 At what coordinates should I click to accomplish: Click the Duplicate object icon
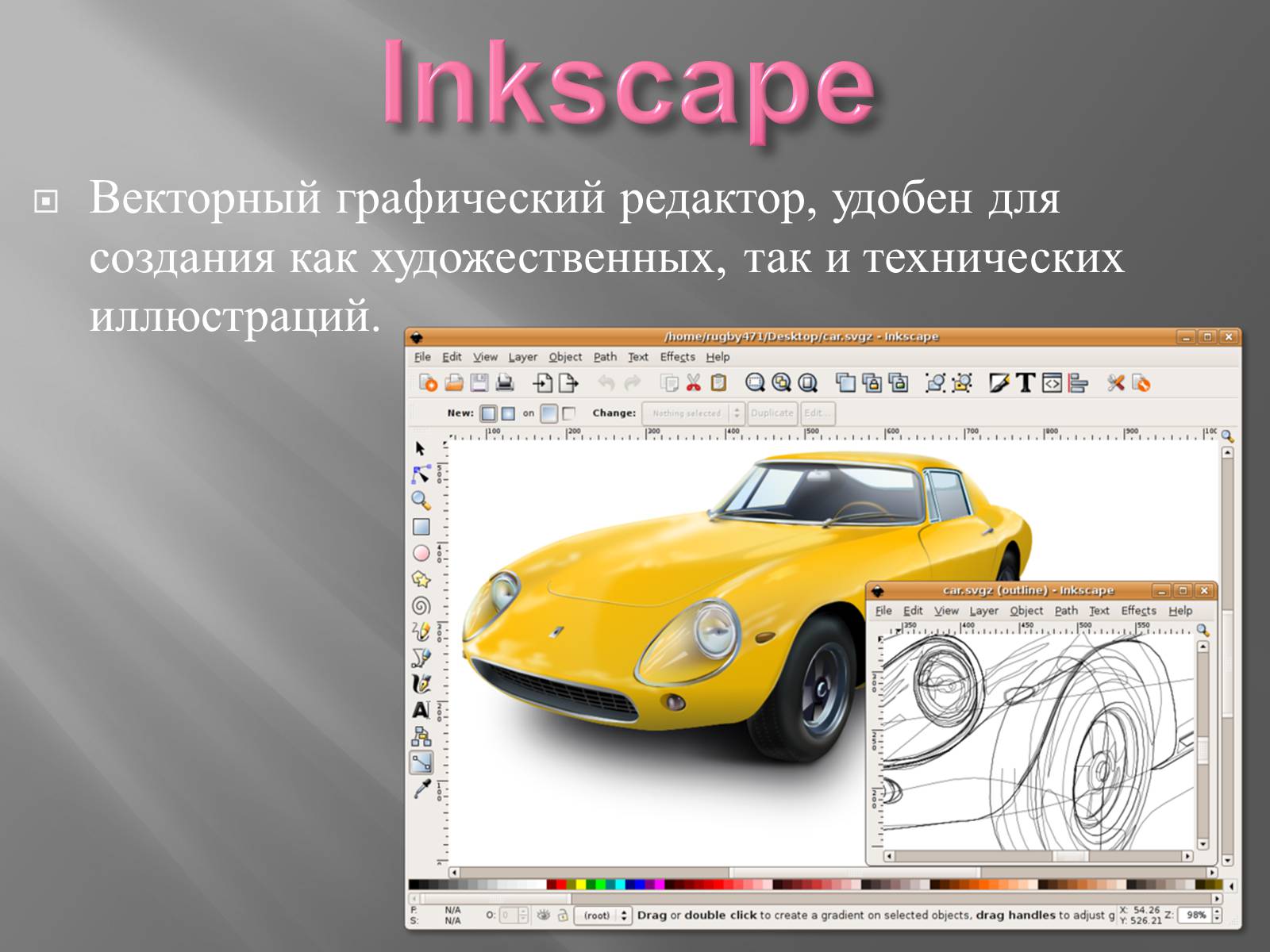[x=846, y=383]
